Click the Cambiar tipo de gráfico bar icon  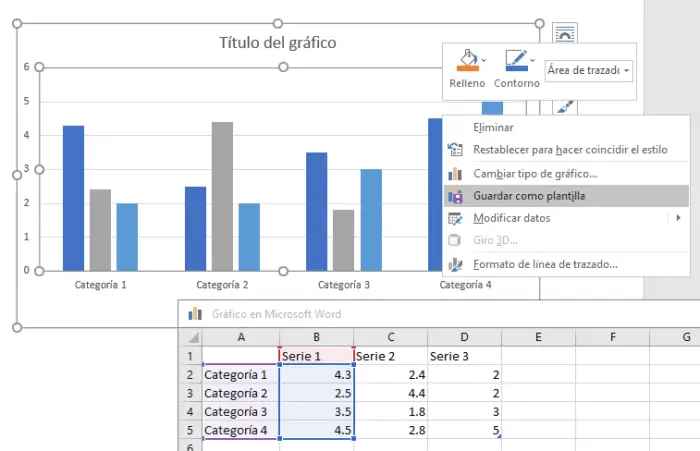pos(455,173)
